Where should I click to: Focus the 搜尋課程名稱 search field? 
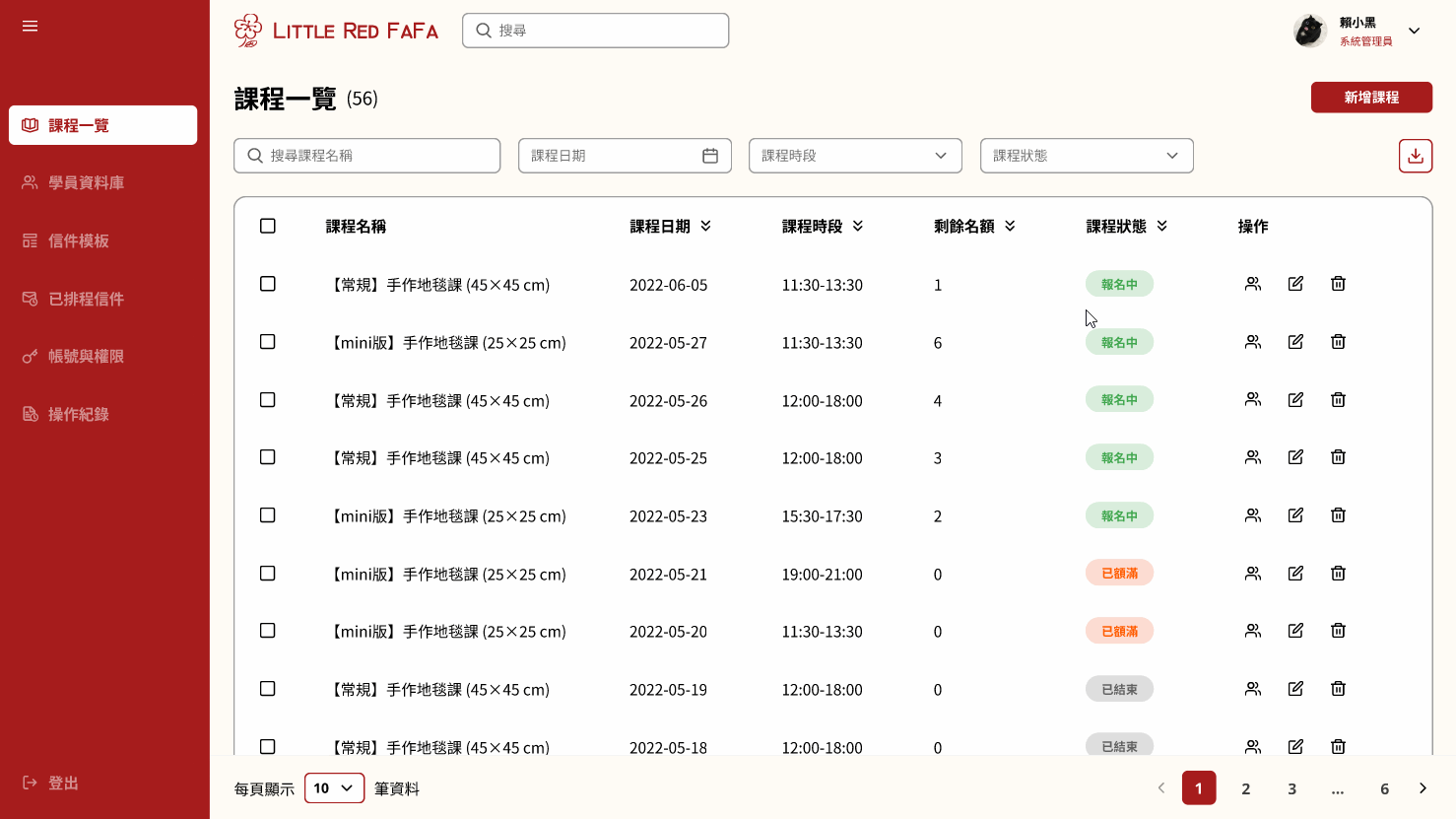[x=367, y=156]
